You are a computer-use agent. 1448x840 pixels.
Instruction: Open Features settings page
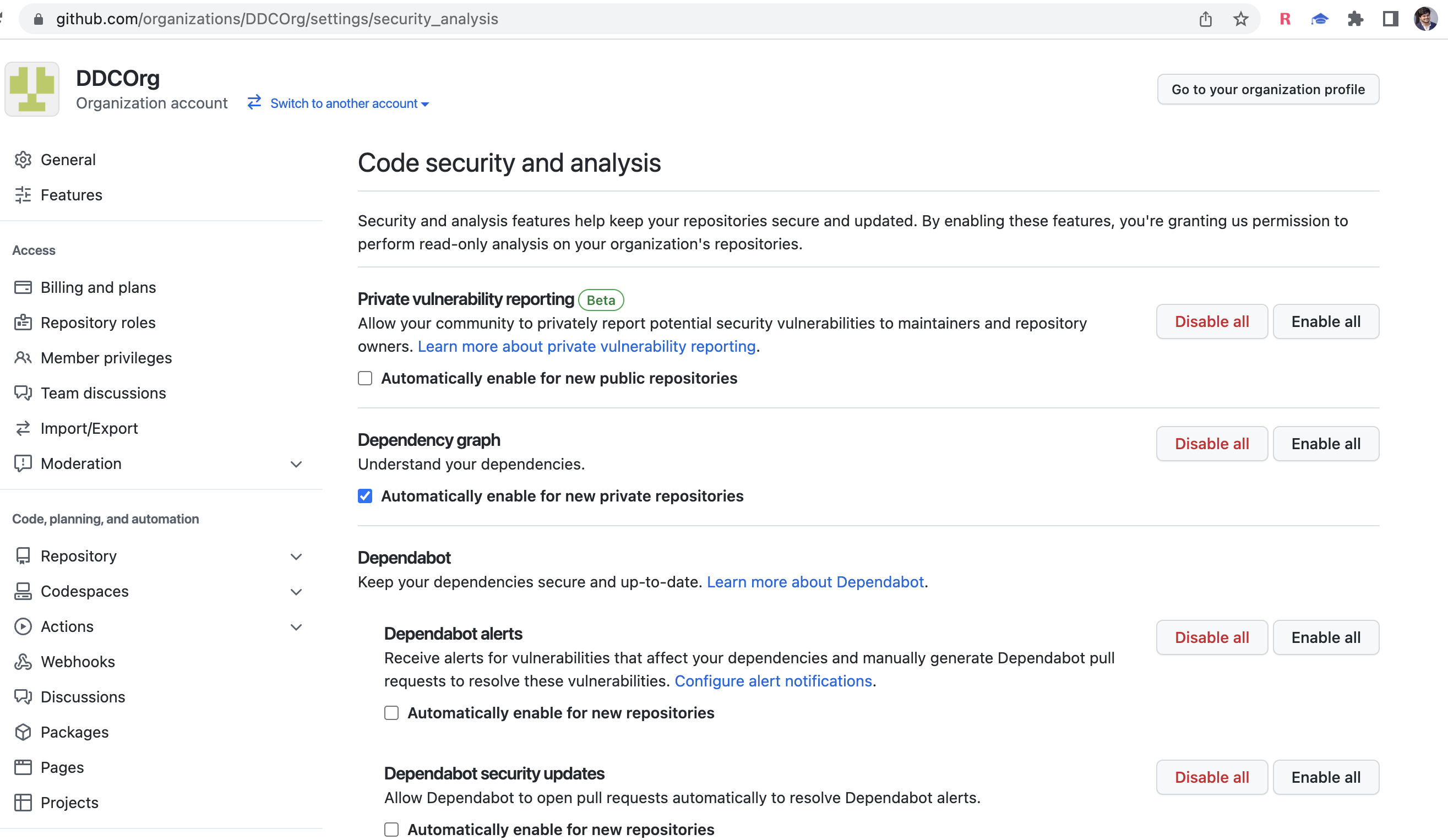click(71, 195)
